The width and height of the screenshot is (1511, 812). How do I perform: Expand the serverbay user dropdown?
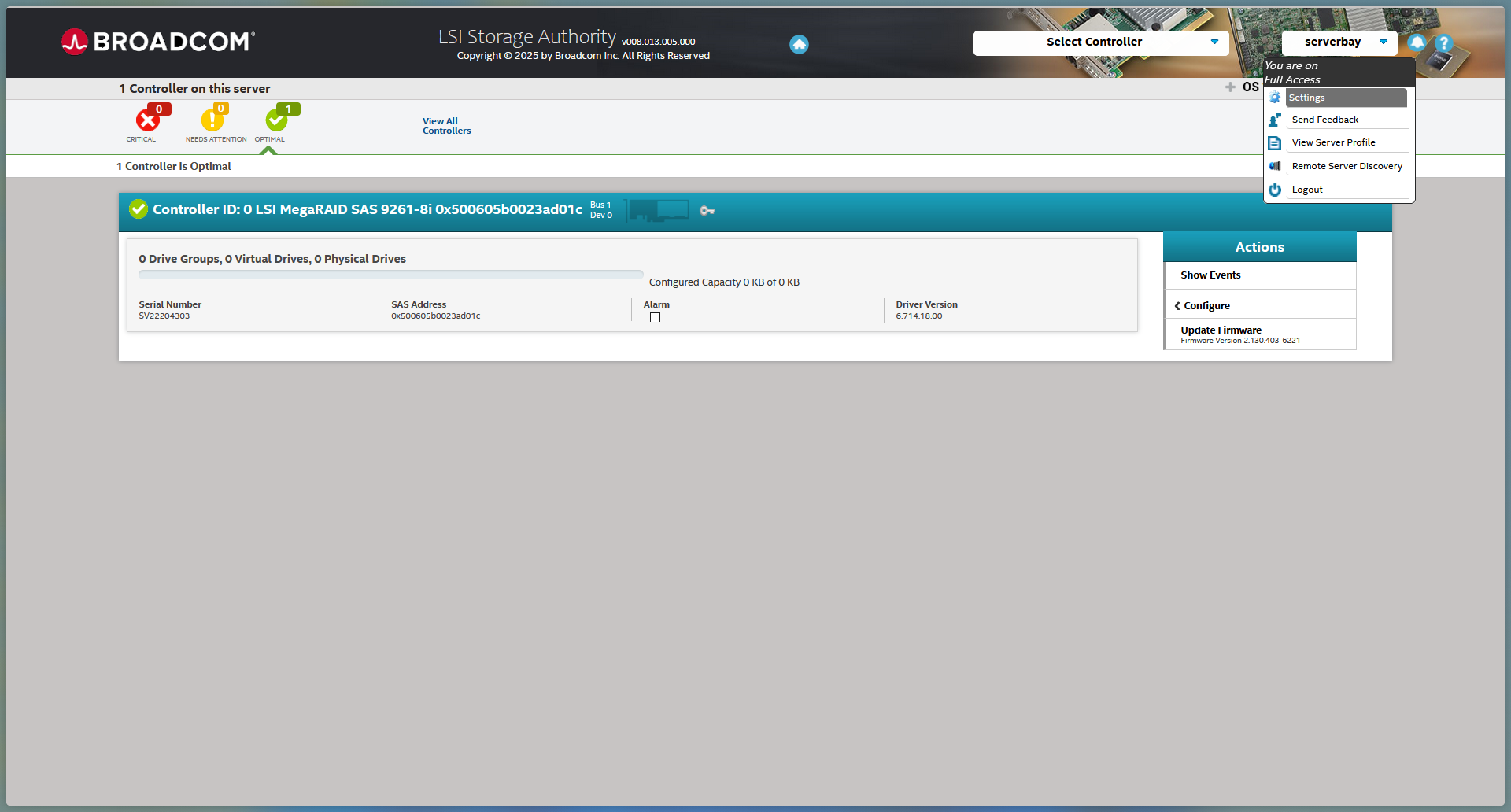1339,42
